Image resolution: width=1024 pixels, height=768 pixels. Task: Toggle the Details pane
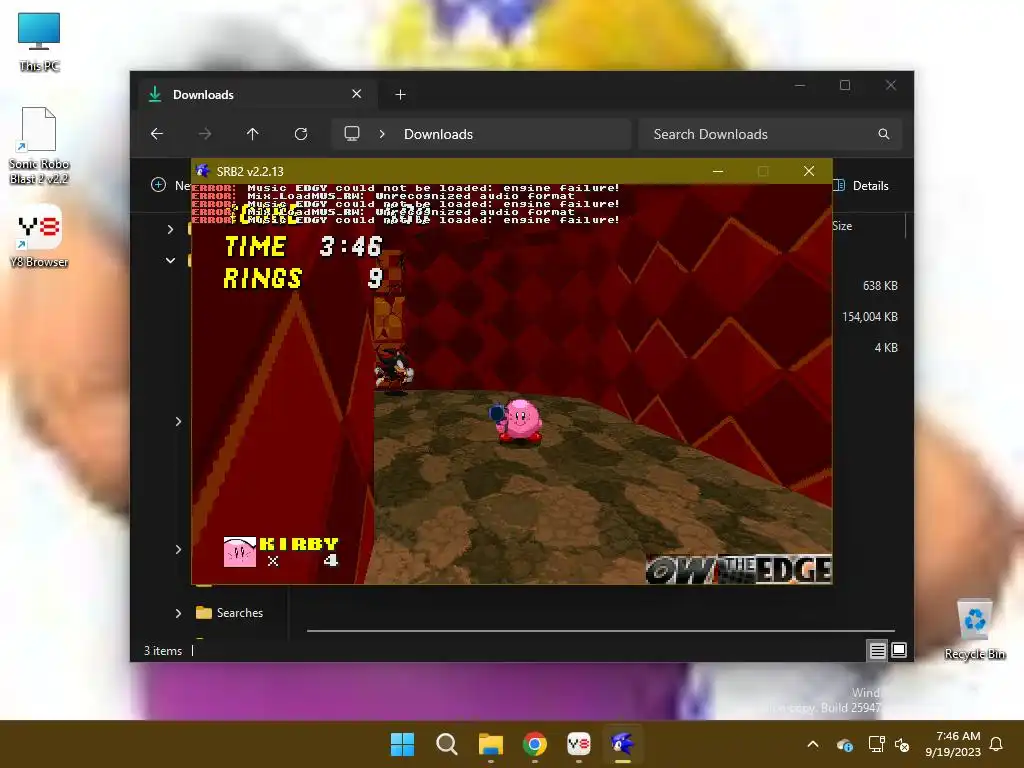point(862,185)
